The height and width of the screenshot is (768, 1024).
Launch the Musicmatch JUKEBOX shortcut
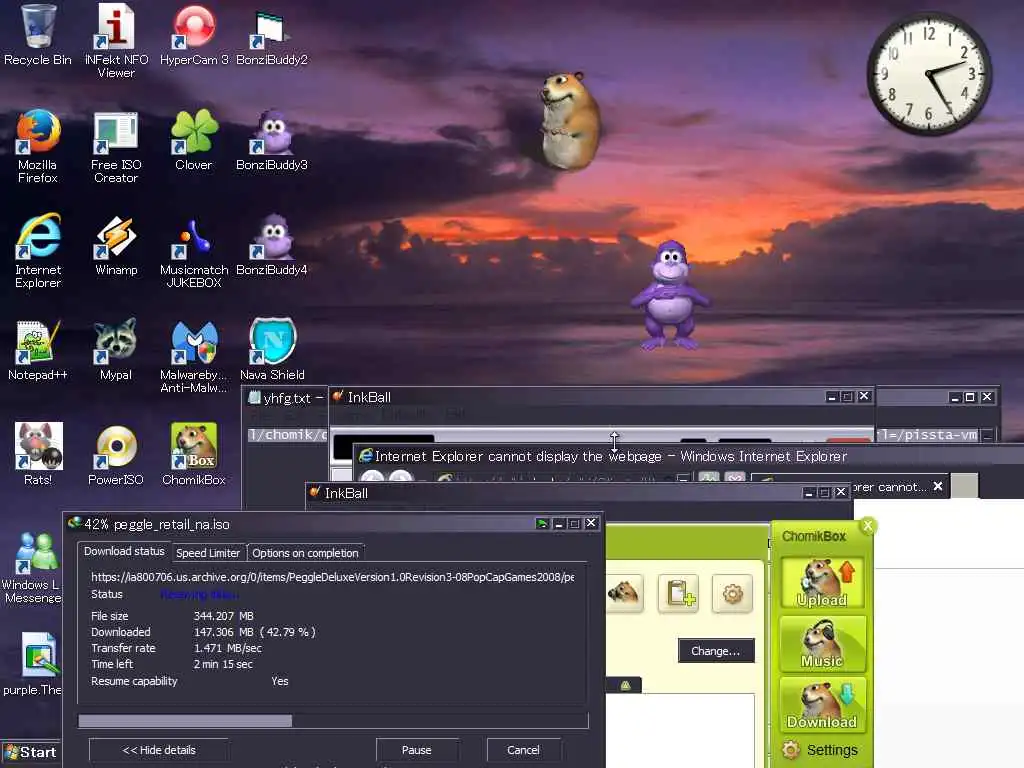coord(194,253)
